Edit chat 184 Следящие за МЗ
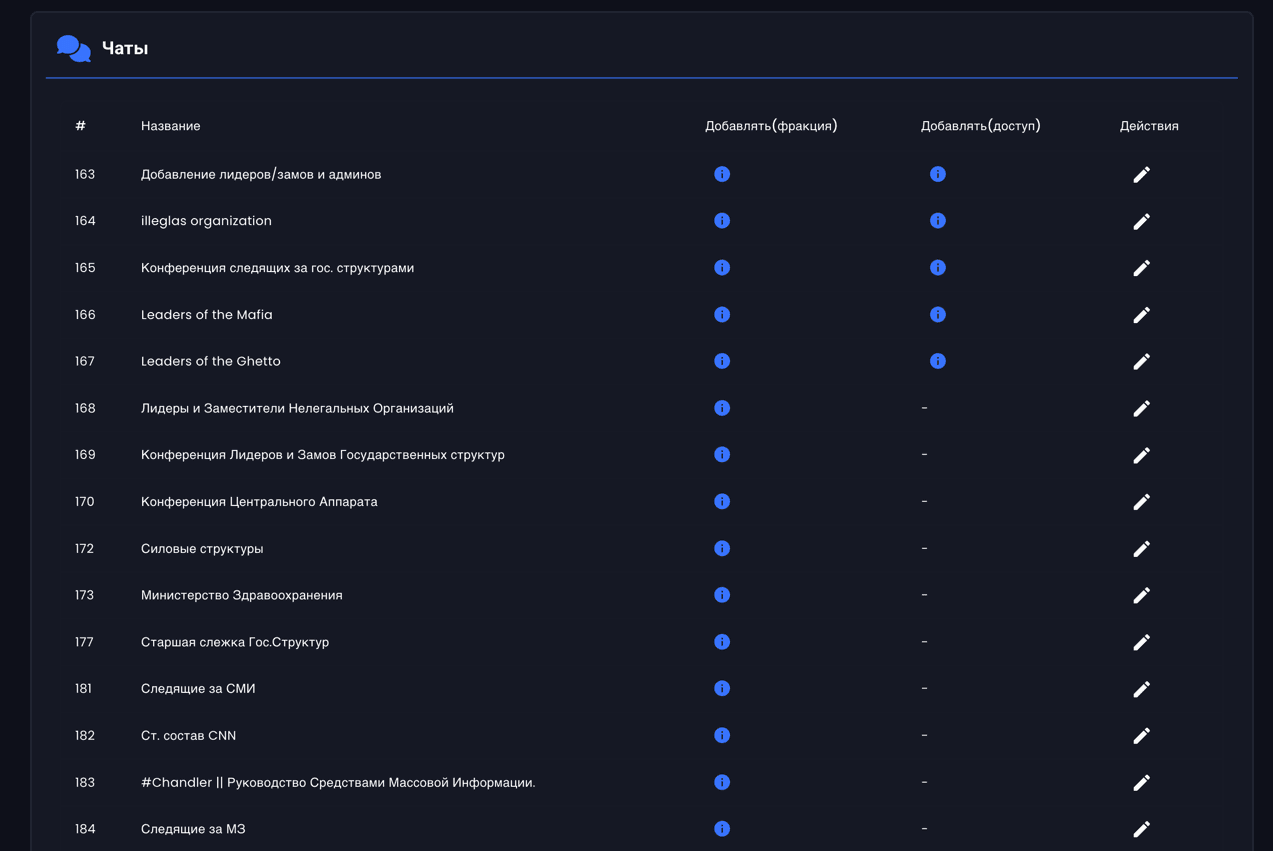The image size is (1273, 851). [x=1141, y=829]
